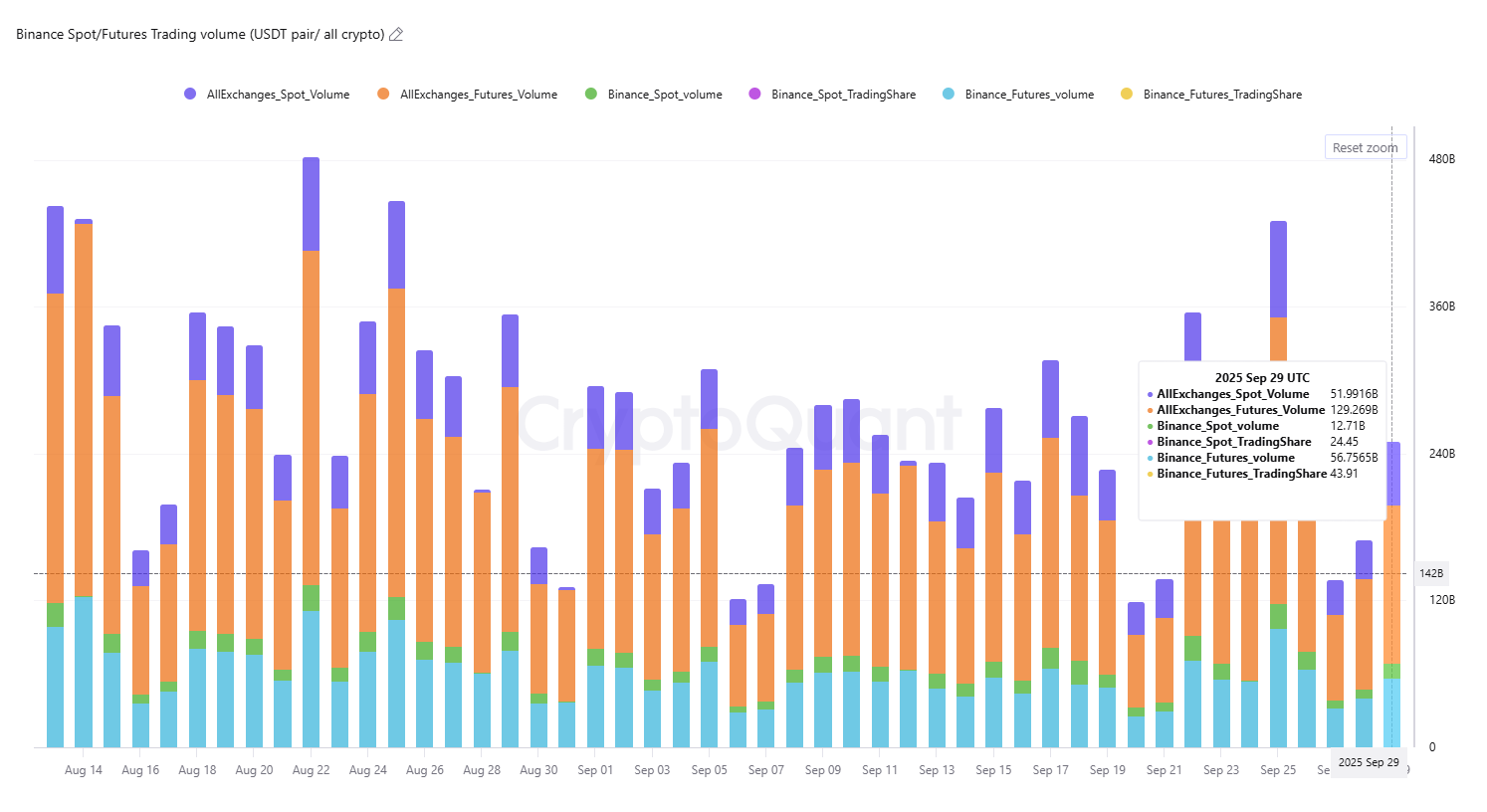Click the magenta Binance_Spot_TradingShare legend dot
Image resolution: width=1487 pixels, height=812 pixels.
[x=754, y=95]
